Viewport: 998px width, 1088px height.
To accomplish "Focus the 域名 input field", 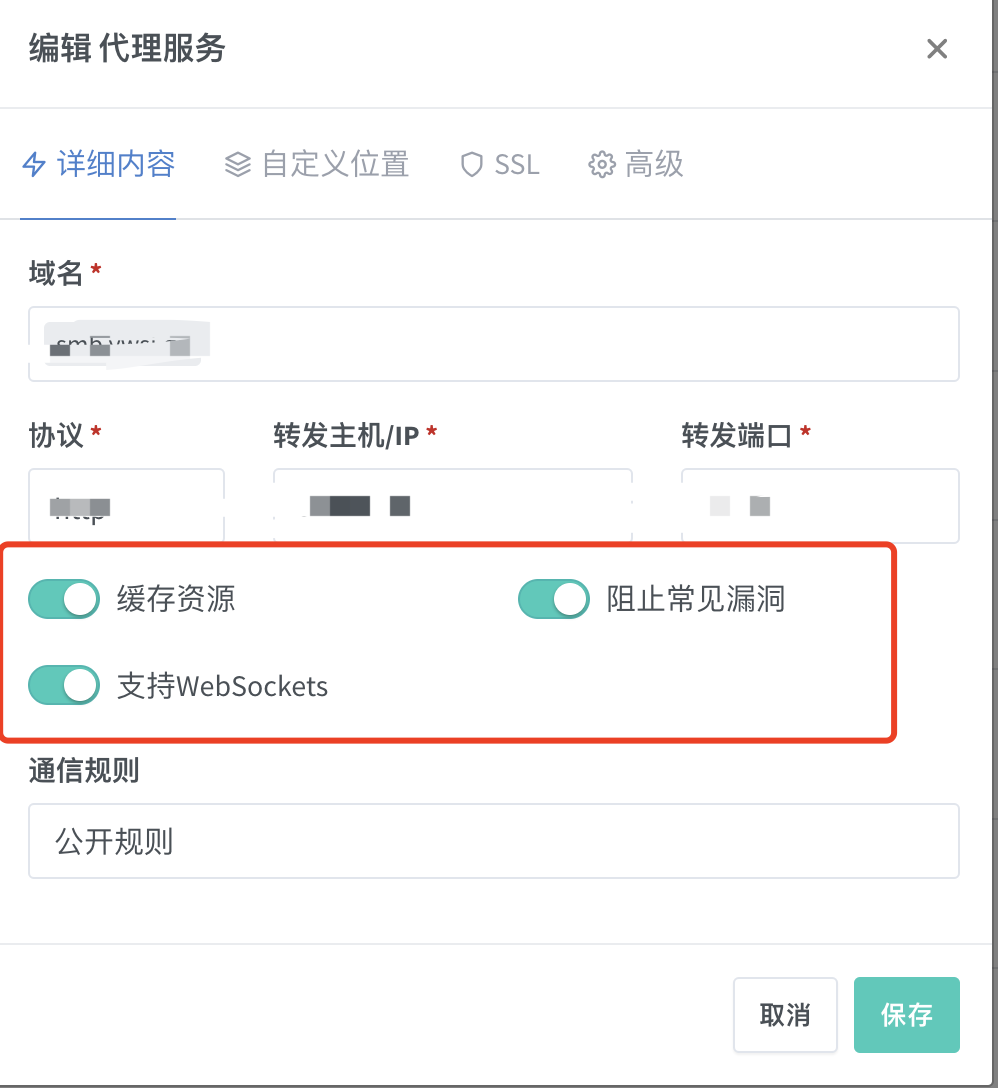I will coord(493,344).
